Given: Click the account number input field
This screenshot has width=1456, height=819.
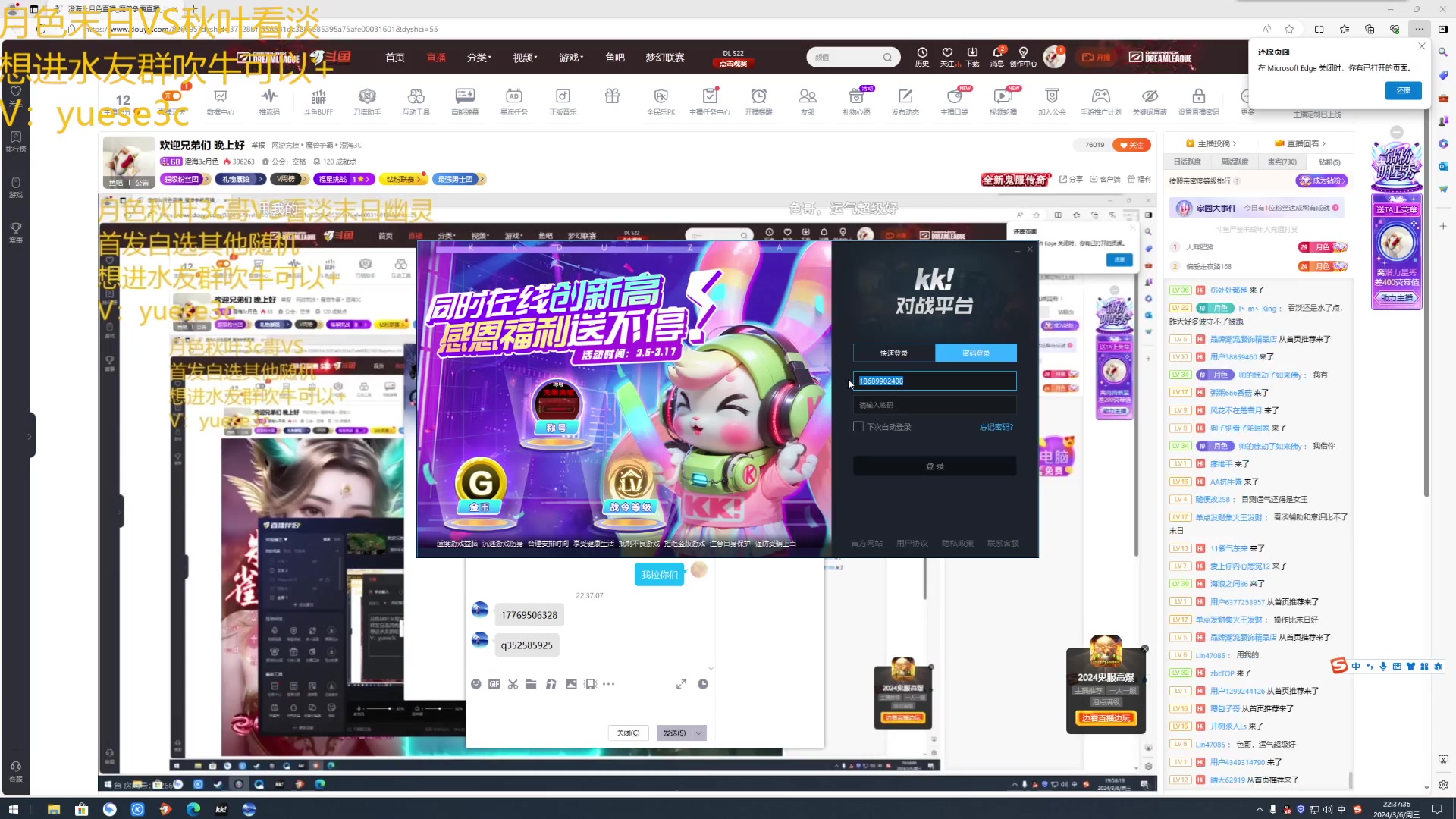Looking at the screenshot, I should coord(935,381).
